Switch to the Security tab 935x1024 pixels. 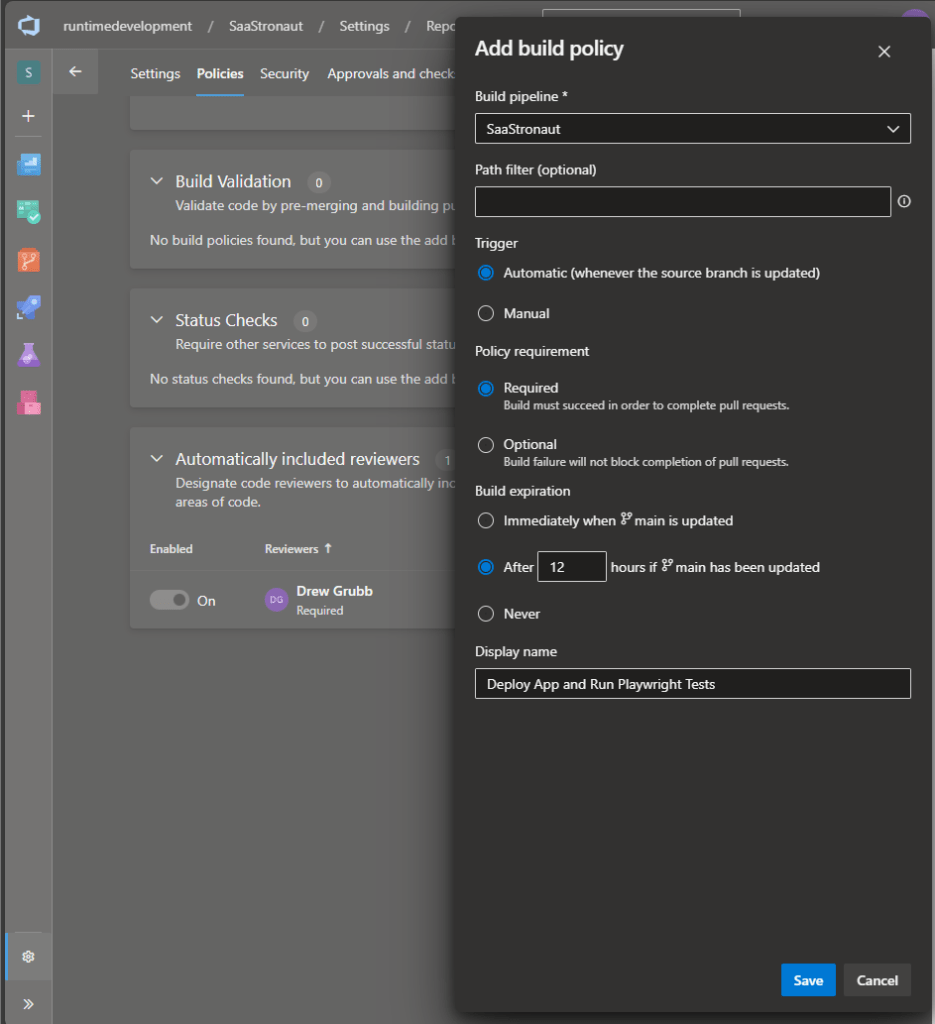[x=284, y=74]
